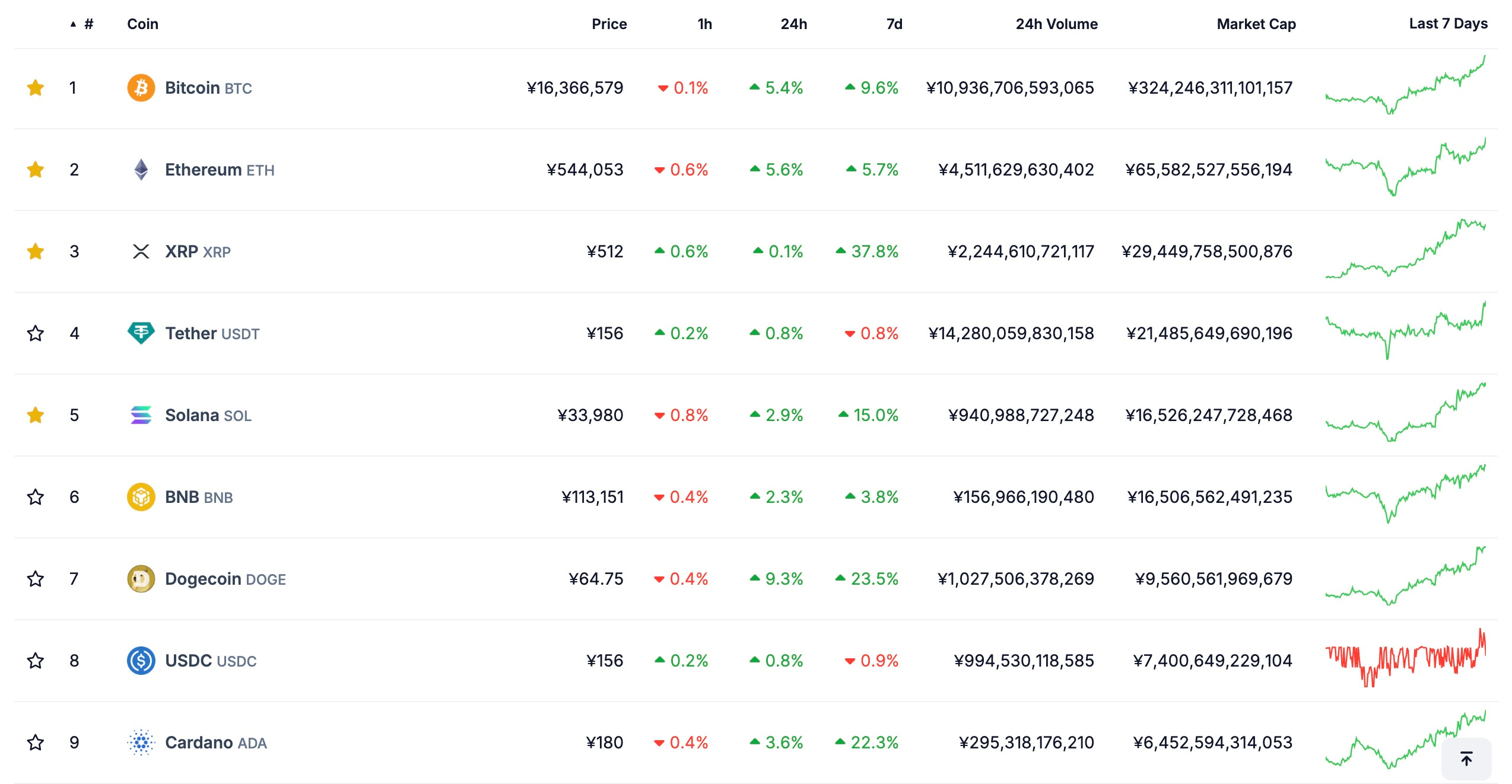Toggle the Solana favorite star
Image resolution: width=1512 pixels, height=784 pixels.
click(x=36, y=415)
